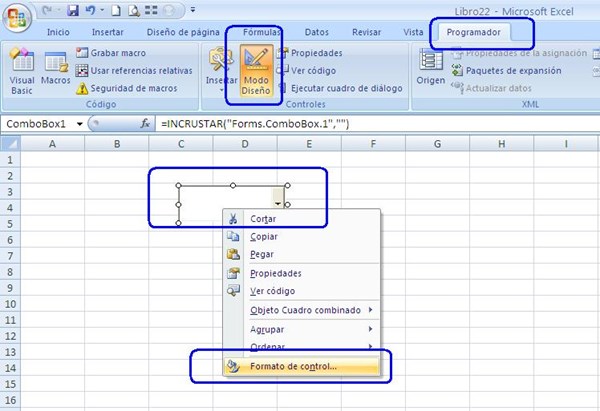Screen dimensions: 600x411
Task: Click Ver código in the ribbon
Action: (x=307, y=70)
